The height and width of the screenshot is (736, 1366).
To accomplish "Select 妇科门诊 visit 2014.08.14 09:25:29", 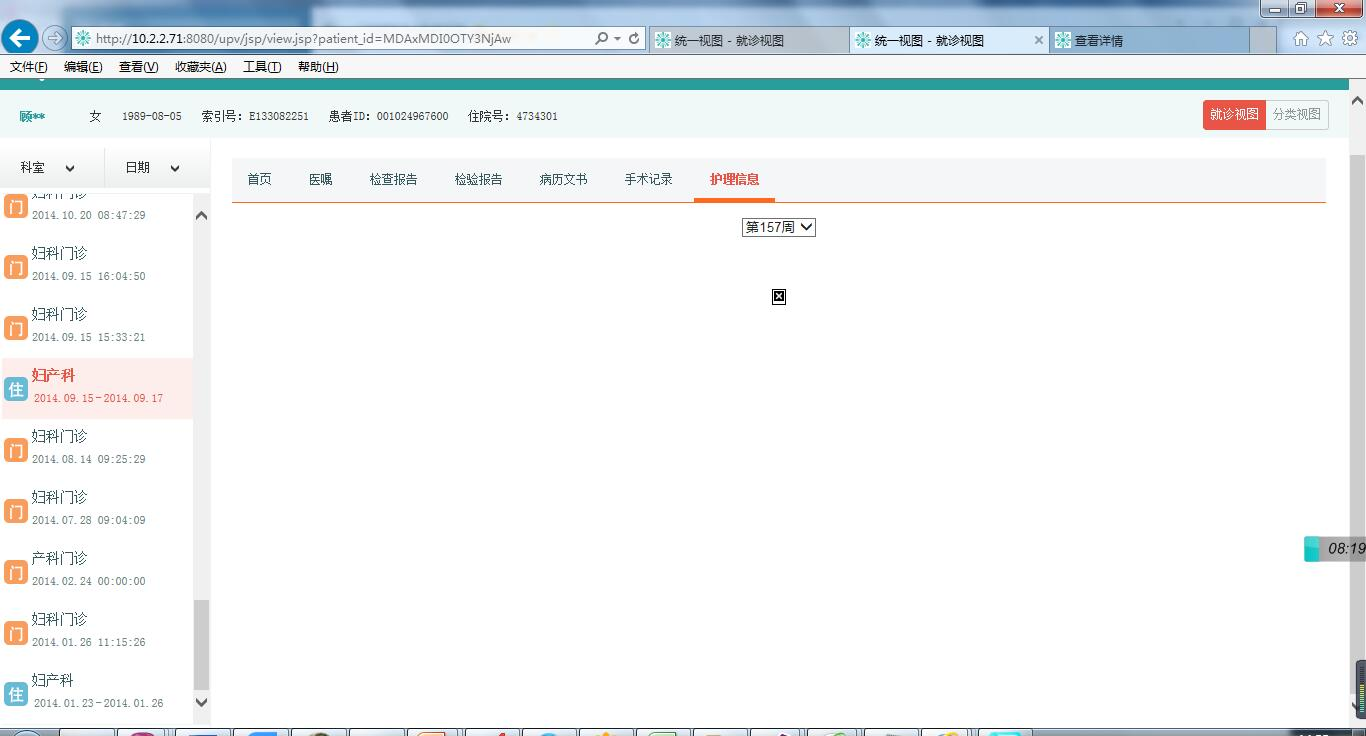I will click(88, 447).
